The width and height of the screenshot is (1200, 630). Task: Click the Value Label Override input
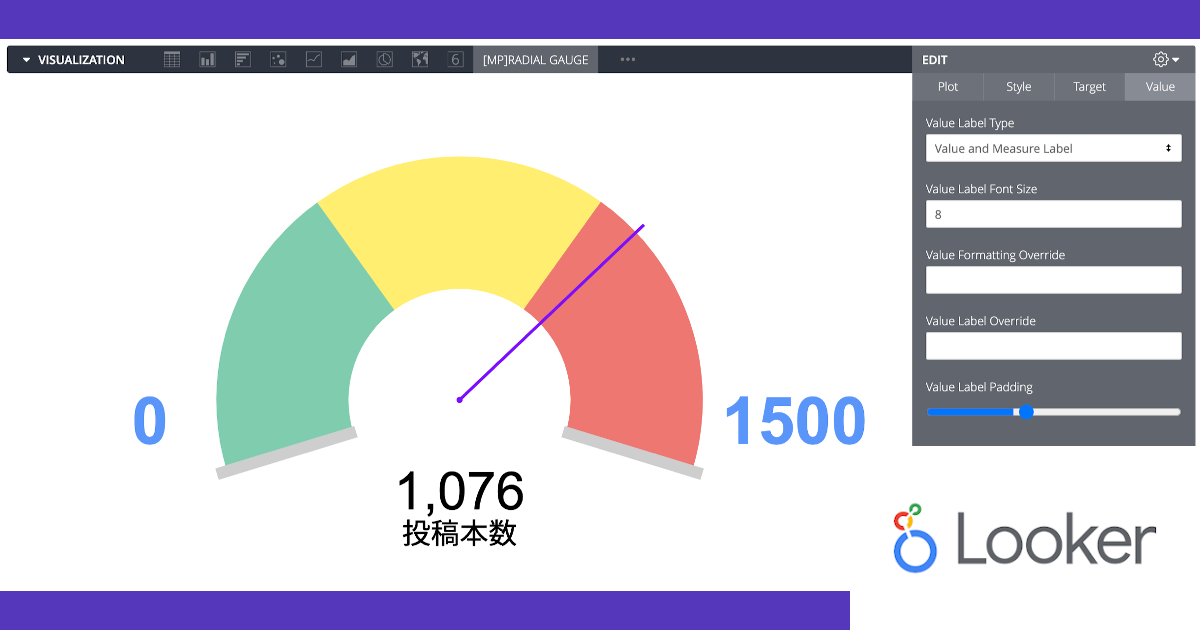tap(1054, 346)
